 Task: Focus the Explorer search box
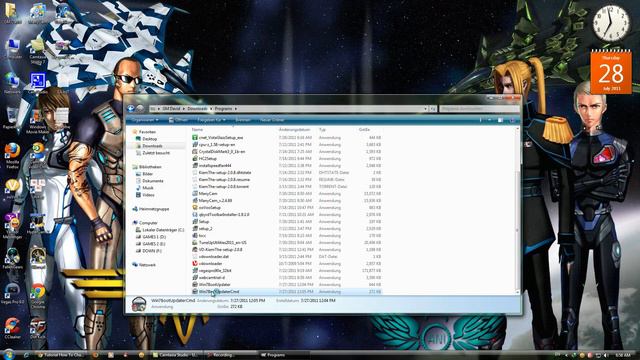click(479, 109)
